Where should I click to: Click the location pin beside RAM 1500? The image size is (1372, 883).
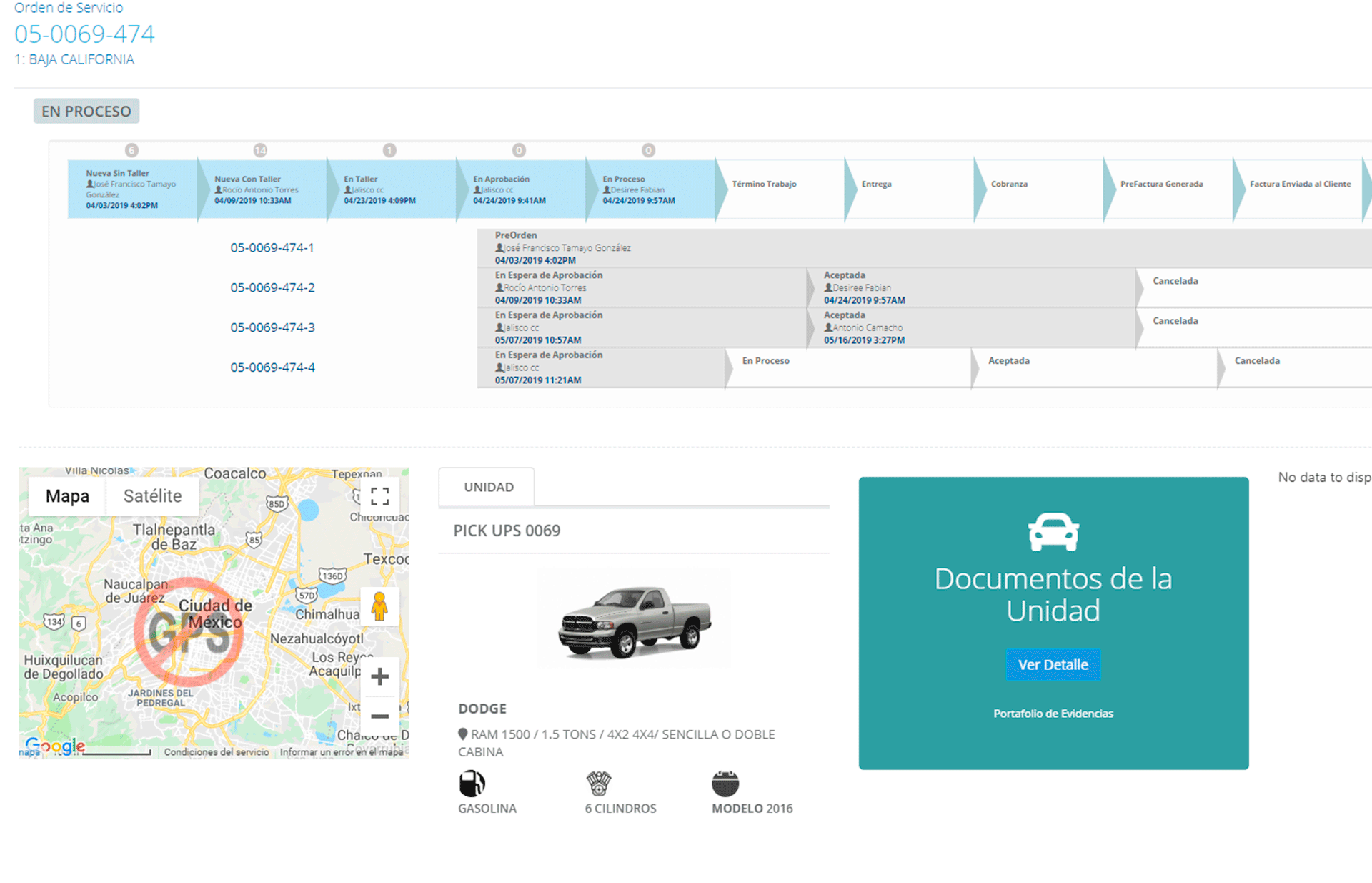pos(462,734)
